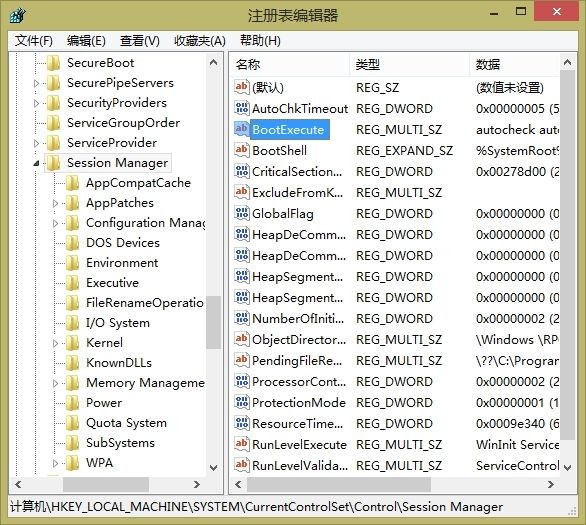Click the ProtectionMode DWORD icon
Image resolution: width=586 pixels, height=525 pixels.
tap(241, 402)
